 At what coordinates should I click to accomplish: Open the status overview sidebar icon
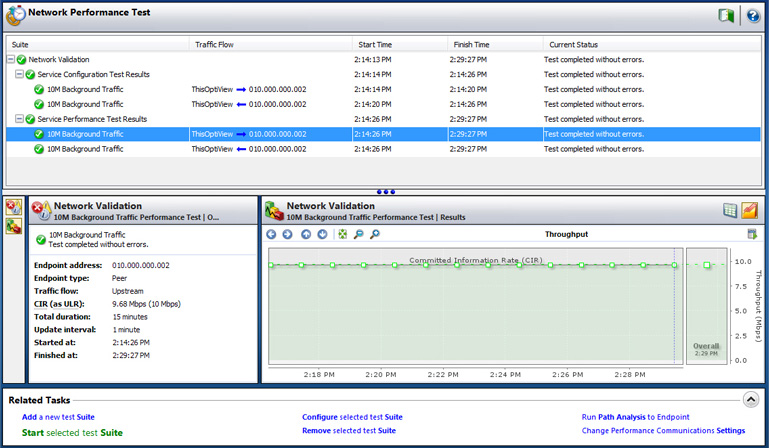point(13,208)
